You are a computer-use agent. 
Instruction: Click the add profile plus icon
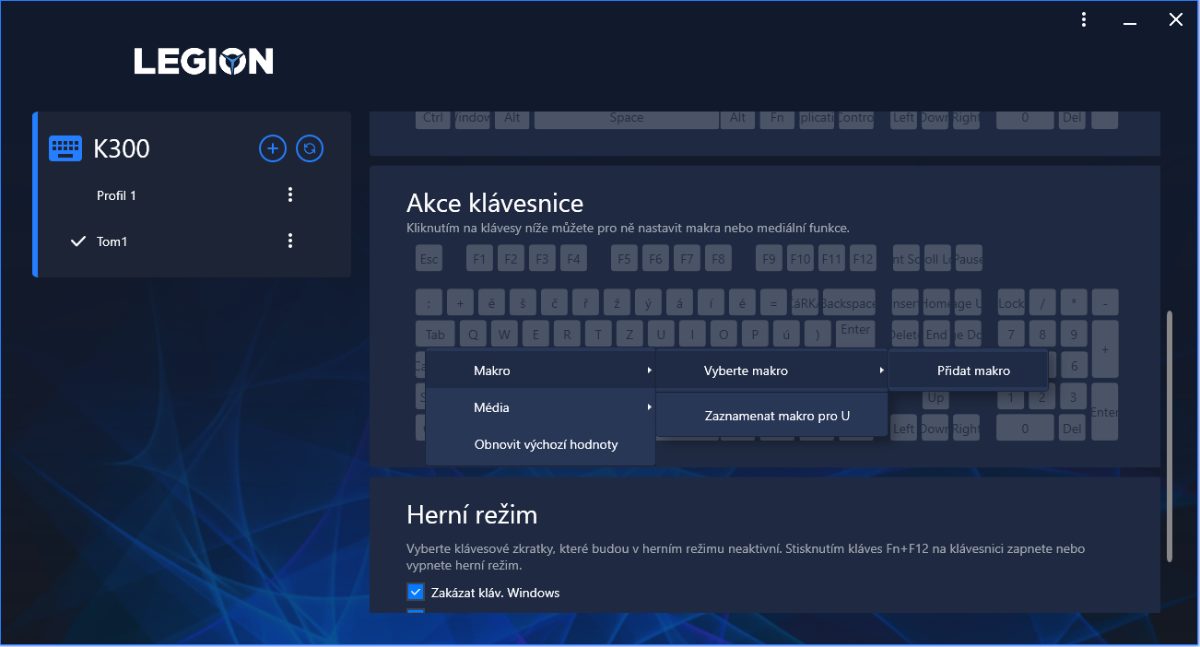[272, 149]
